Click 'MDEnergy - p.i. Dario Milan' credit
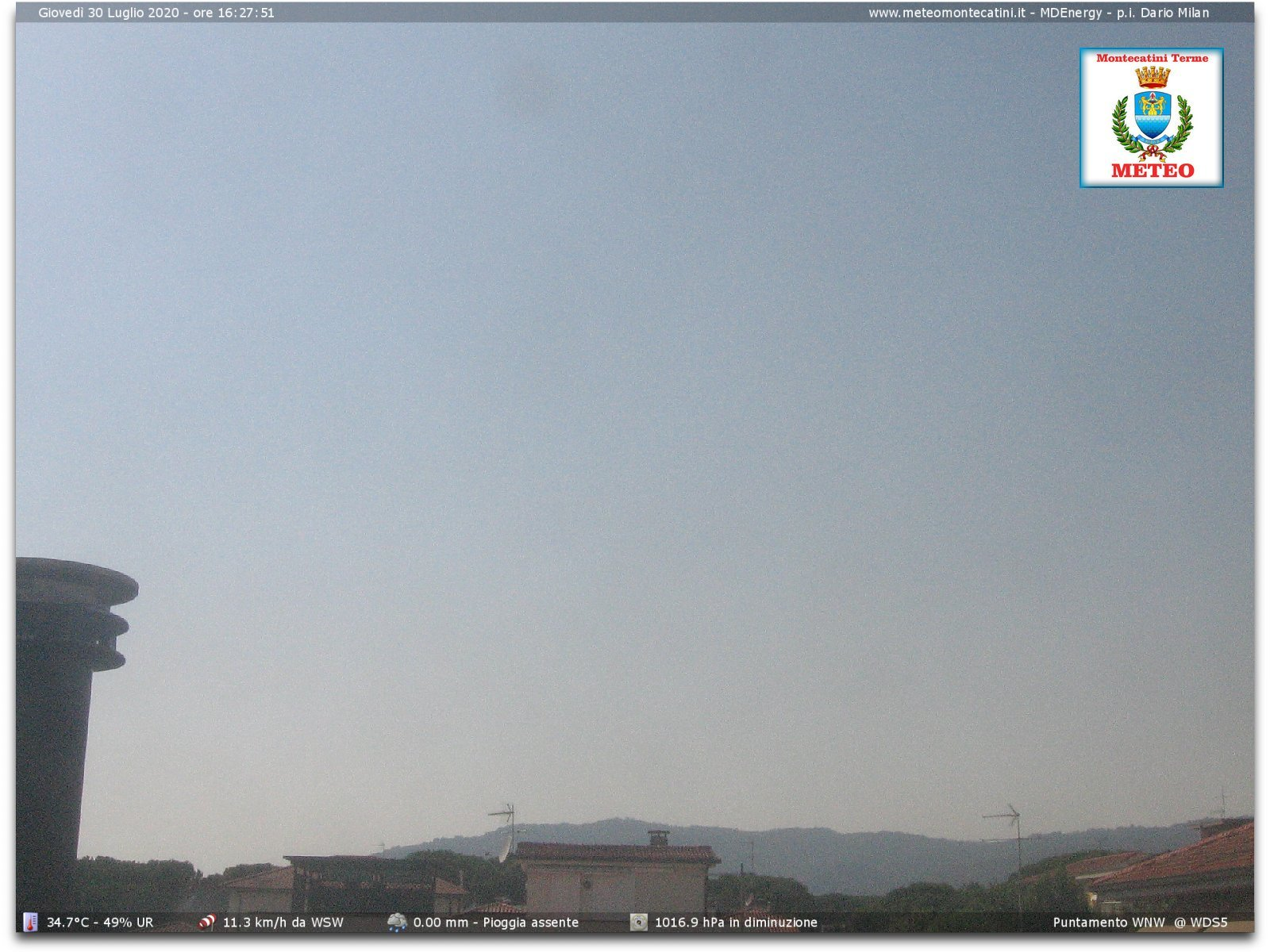This screenshot has width=1270, height=952. click(1125, 13)
